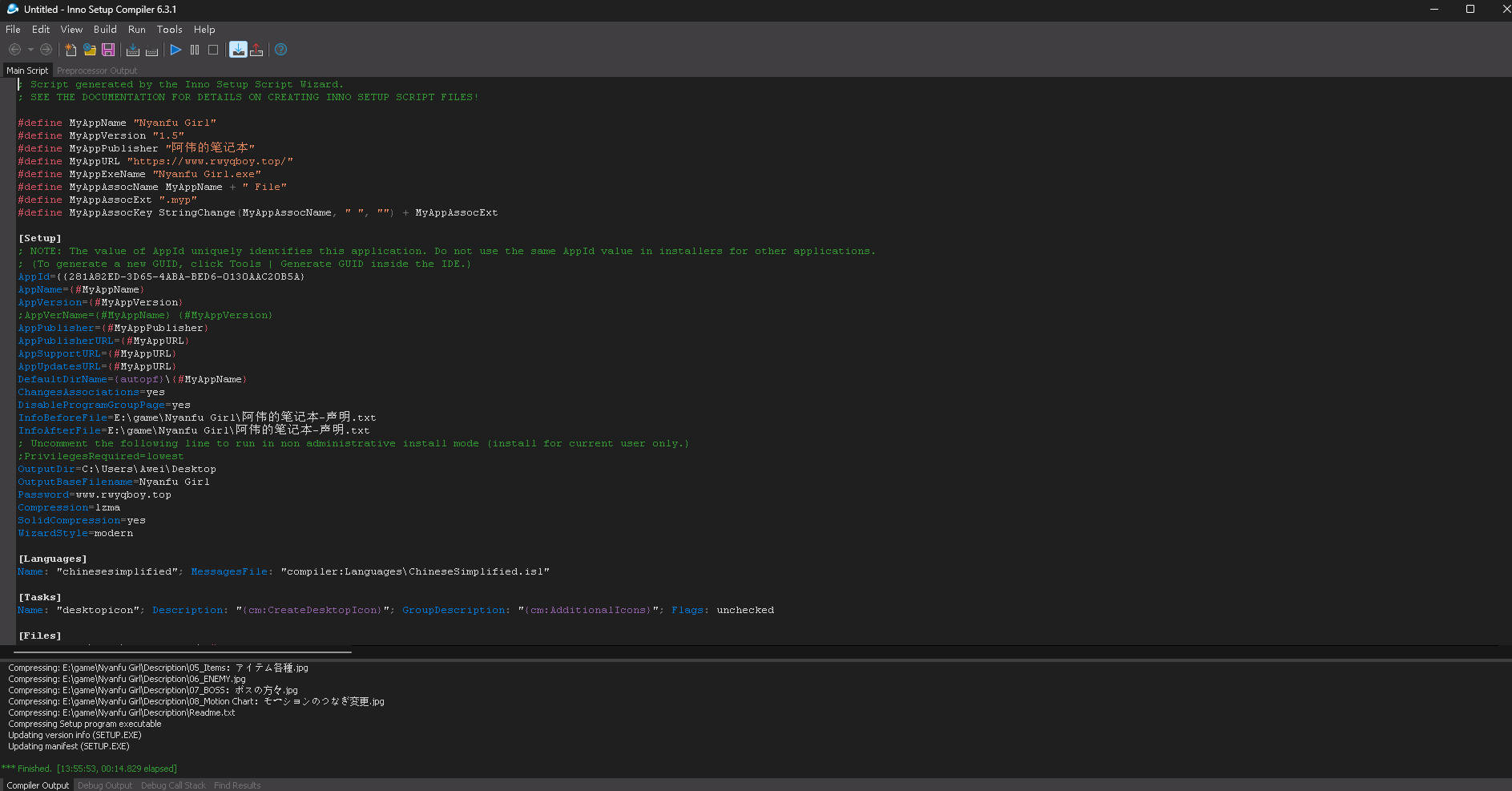Screen dimensions: 1512x791
Task: Click the "Compressing Setup program executable" output line
Action: coord(85,724)
